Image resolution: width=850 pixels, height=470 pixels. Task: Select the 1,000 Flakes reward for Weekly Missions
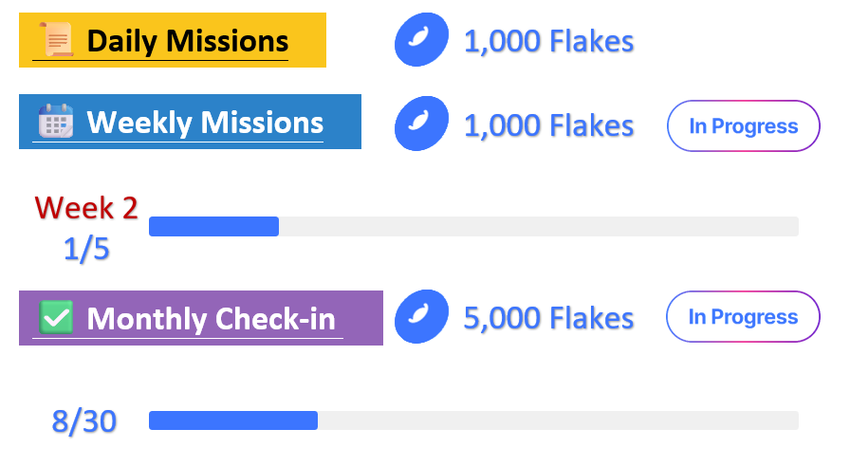tap(548, 125)
